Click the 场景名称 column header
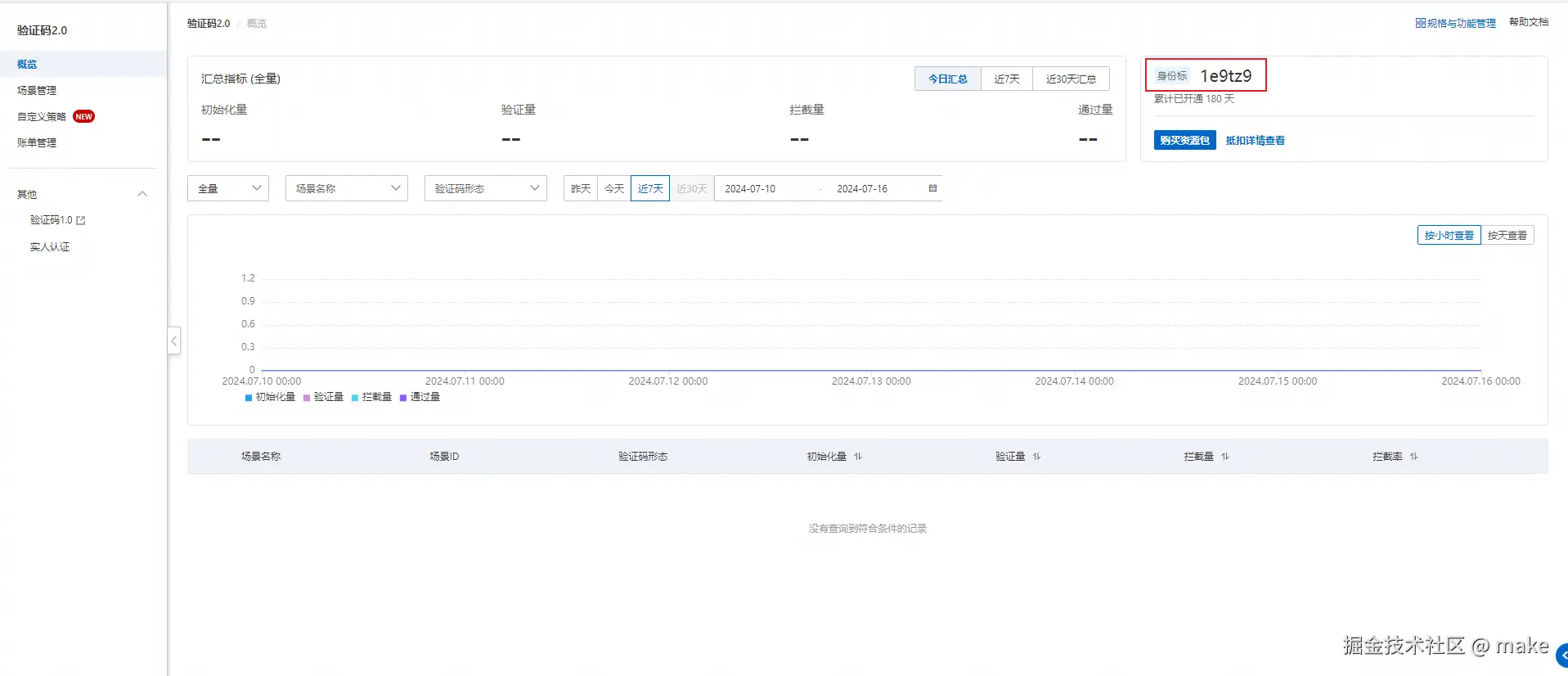The image size is (1568, 676). (x=261, y=457)
